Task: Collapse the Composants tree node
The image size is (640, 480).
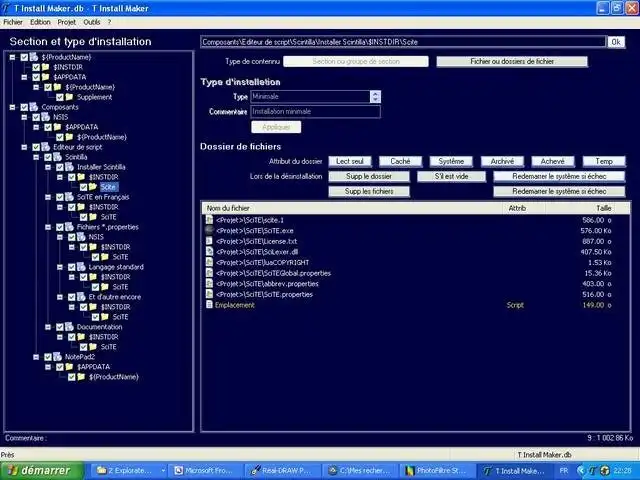Action: pyautogui.click(x=12, y=107)
